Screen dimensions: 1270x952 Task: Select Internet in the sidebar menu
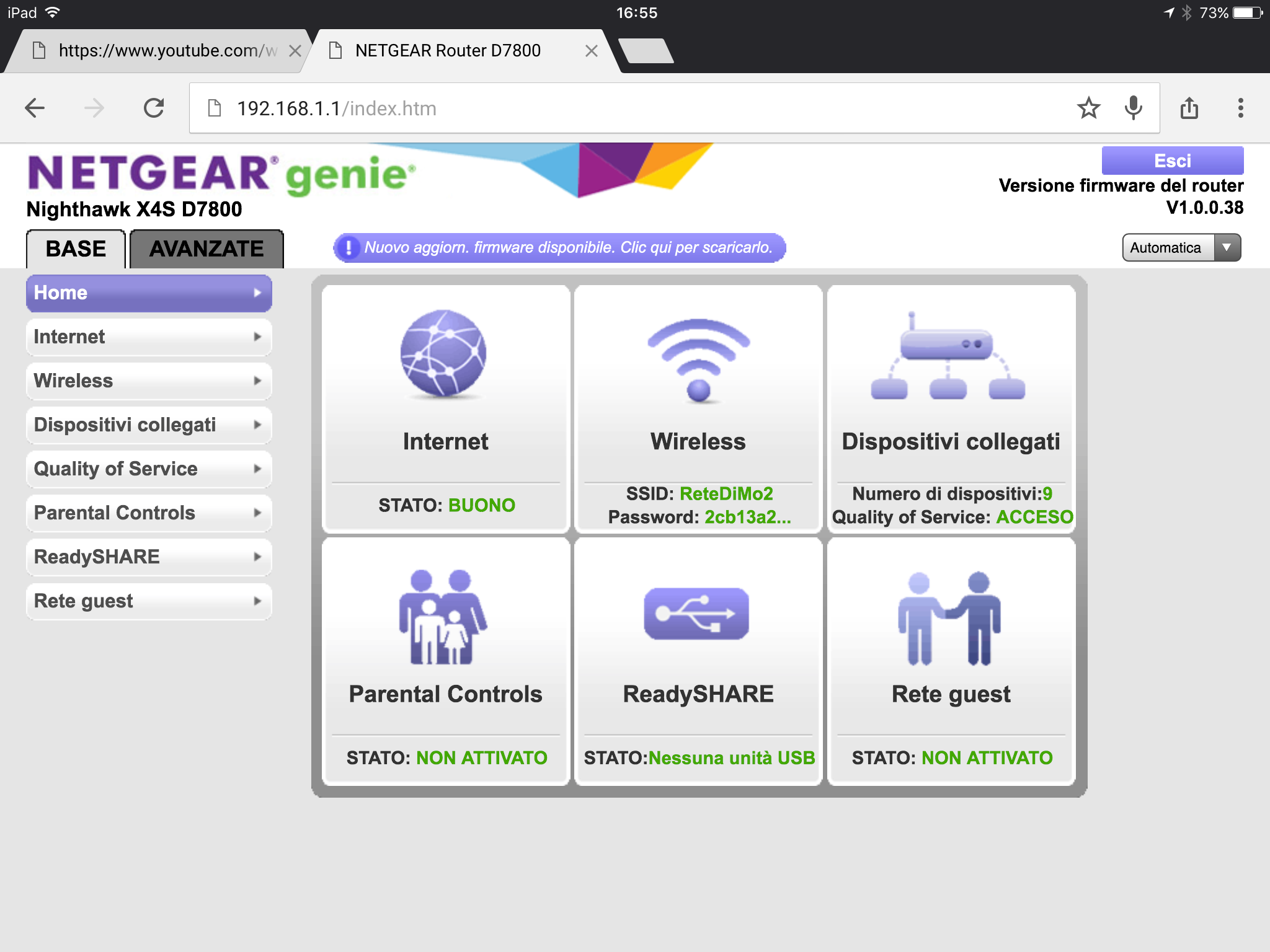[149, 337]
